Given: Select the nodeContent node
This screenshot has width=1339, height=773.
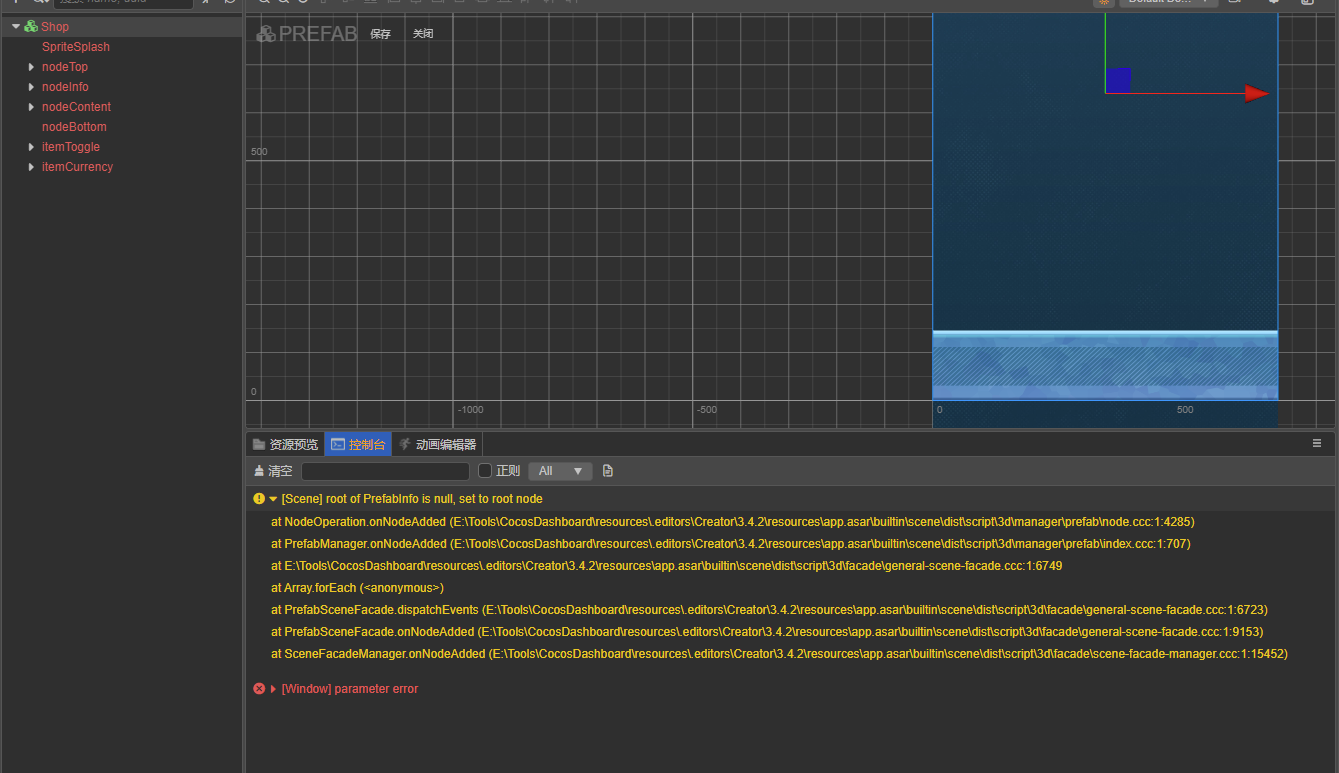Looking at the screenshot, I should [76, 107].
